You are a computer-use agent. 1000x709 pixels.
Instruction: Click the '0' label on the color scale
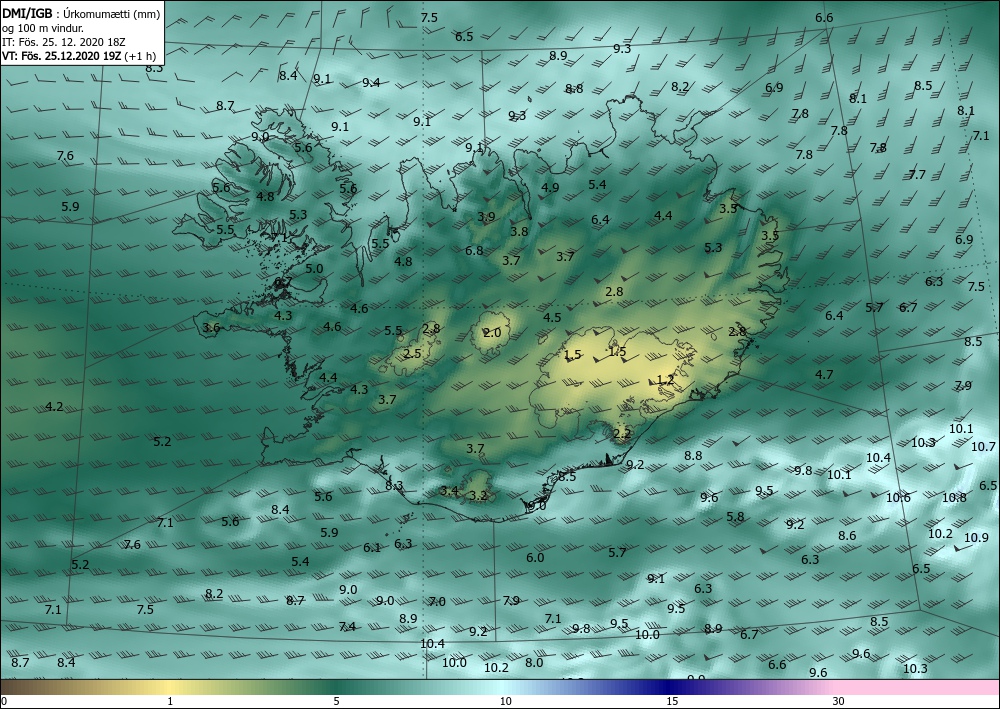pos(4,701)
